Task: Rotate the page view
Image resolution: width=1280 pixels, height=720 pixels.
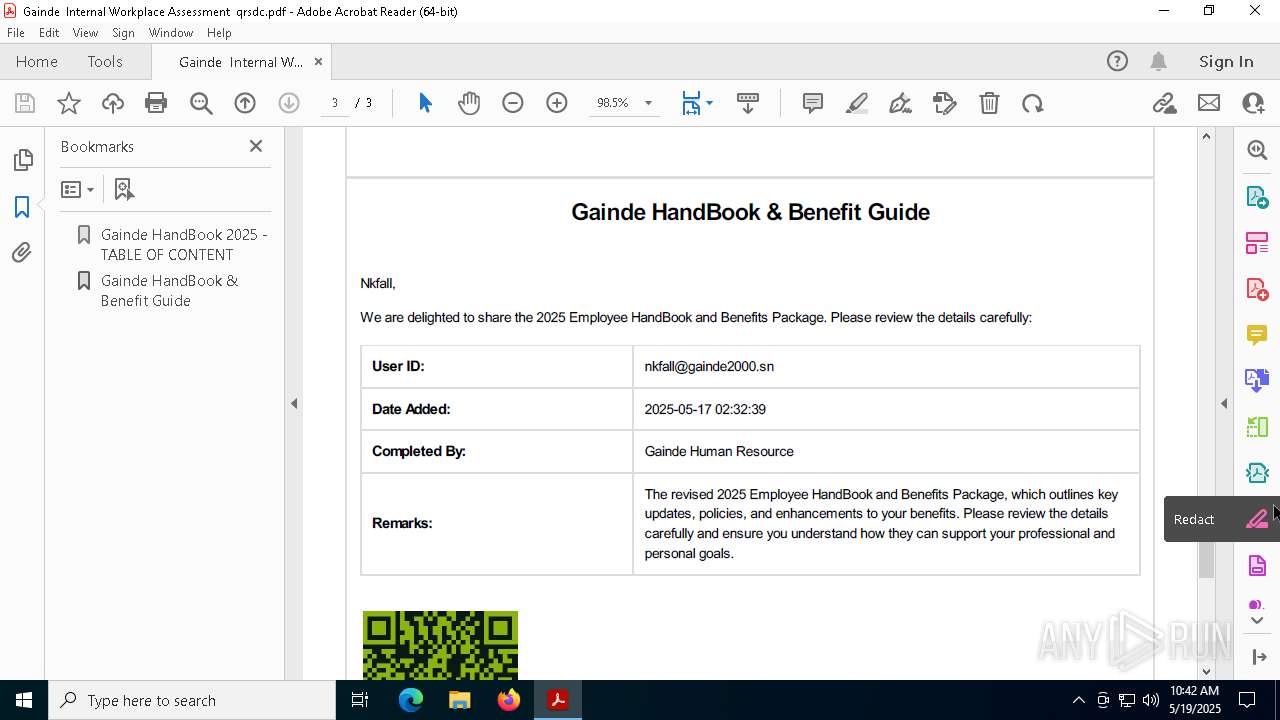Action: (1033, 103)
